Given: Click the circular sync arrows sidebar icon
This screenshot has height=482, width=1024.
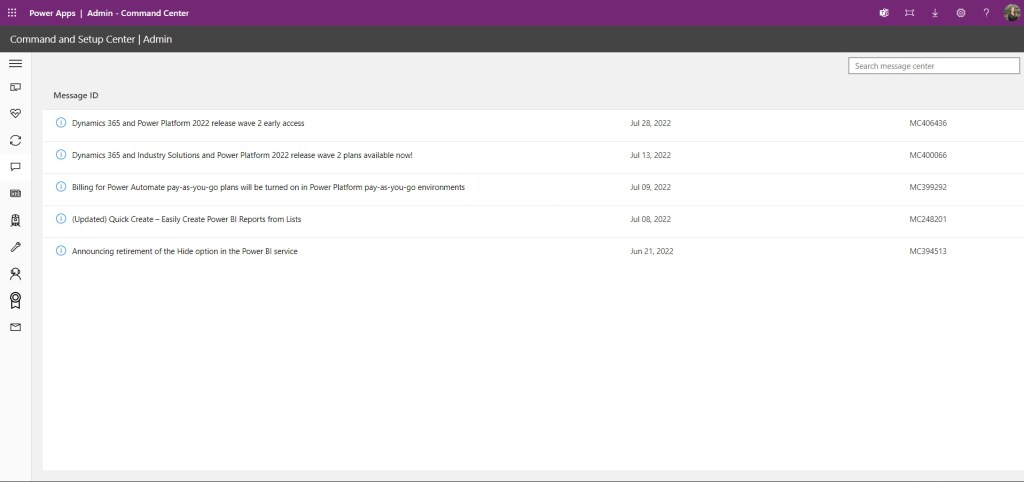Looking at the screenshot, I should point(15,140).
